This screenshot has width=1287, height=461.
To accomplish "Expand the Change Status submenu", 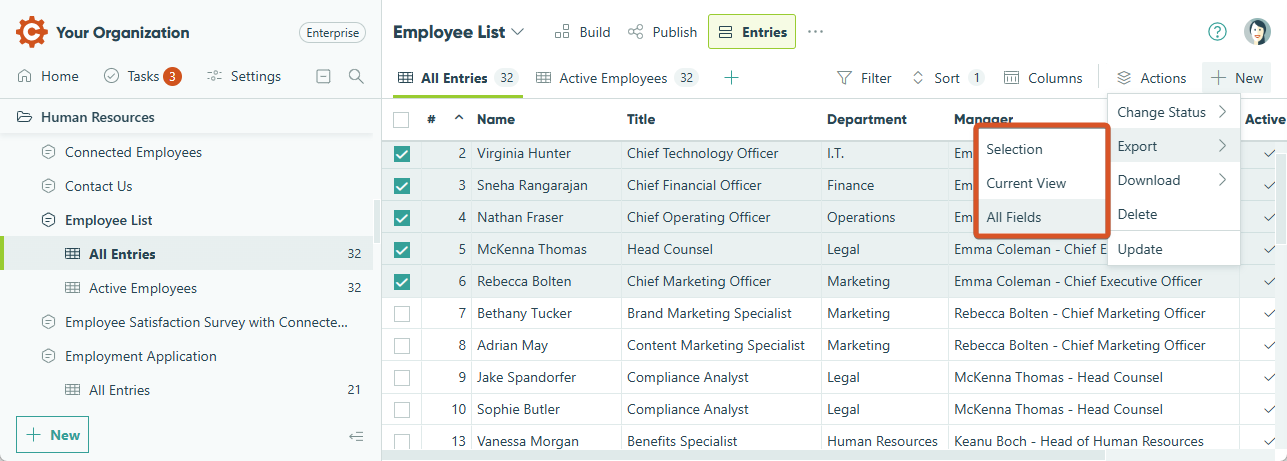I will [1173, 112].
